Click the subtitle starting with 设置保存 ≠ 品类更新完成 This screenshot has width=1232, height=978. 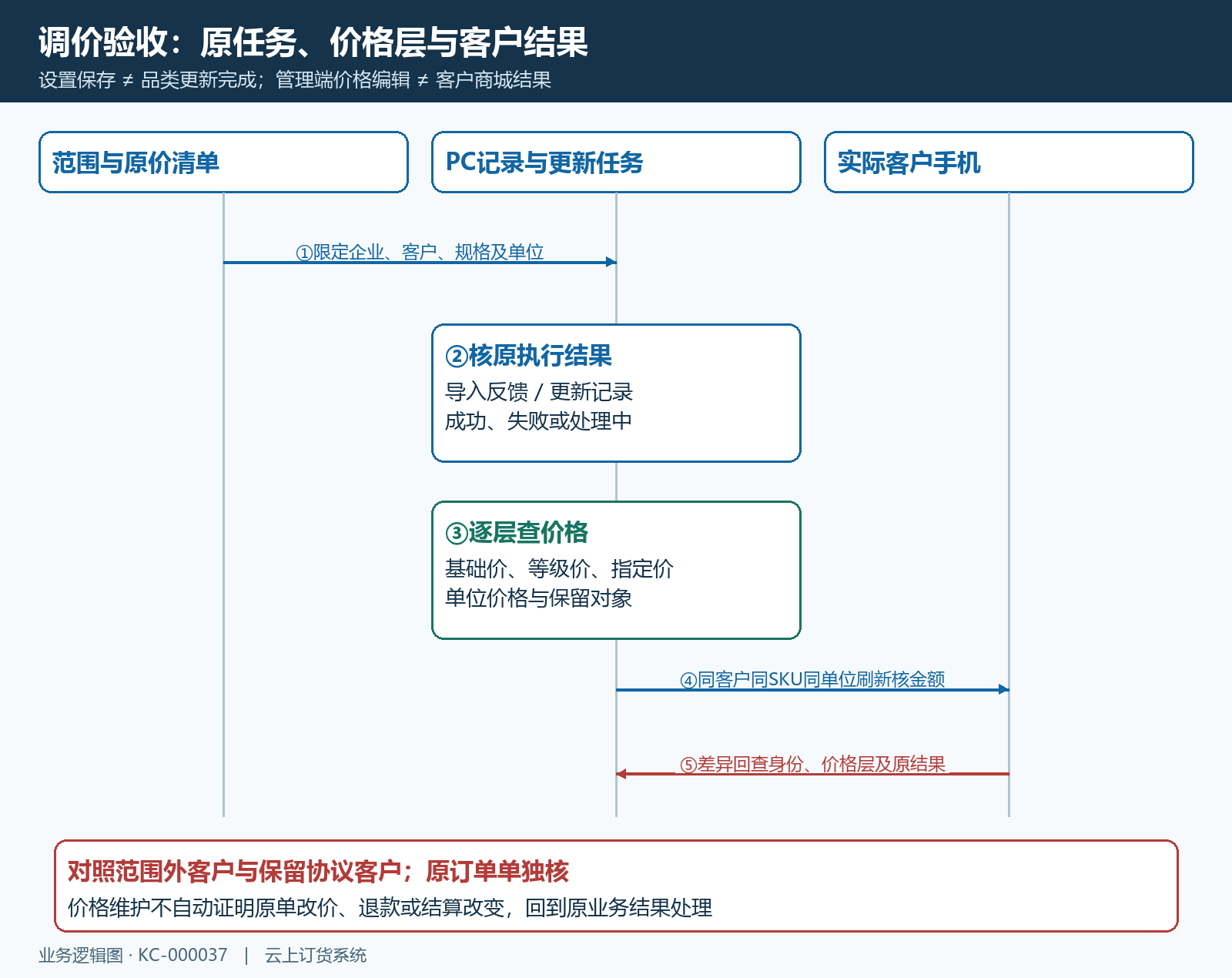tap(295, 80)
